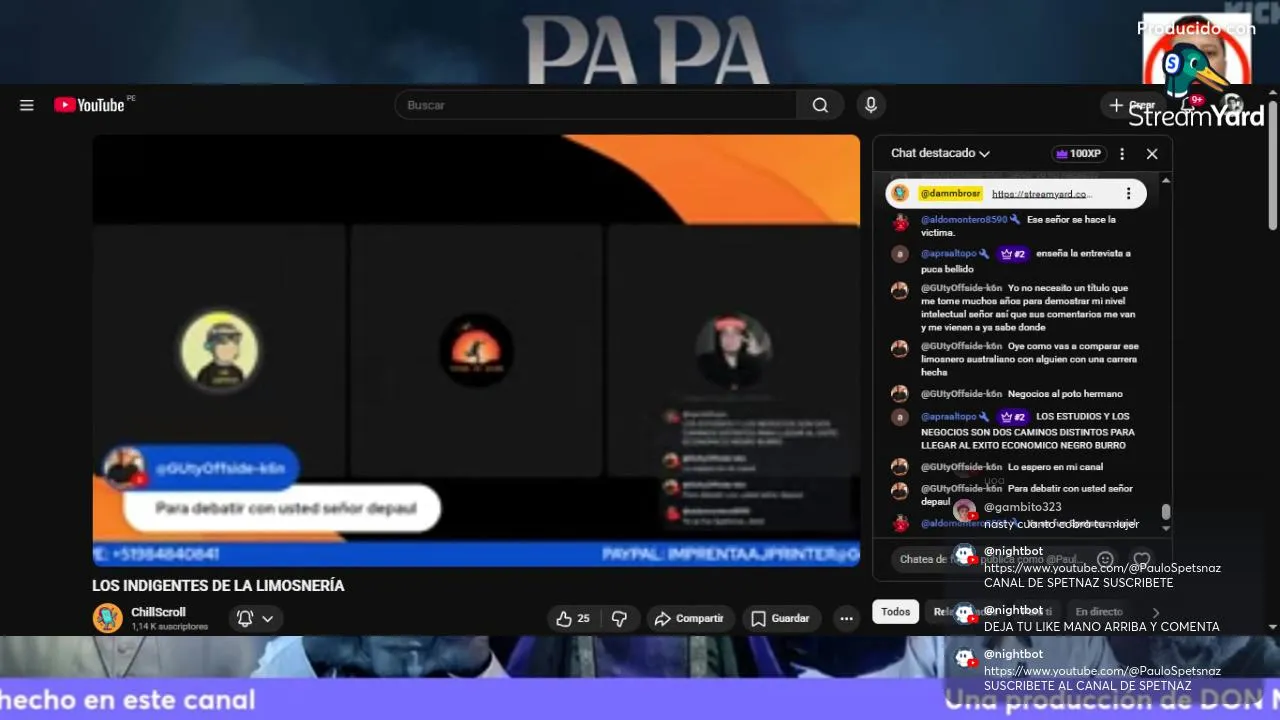The width and height of the screenshot is (1280, 720).
Task: Open the ChillScroll channel name link
Action: click(158, 612)
